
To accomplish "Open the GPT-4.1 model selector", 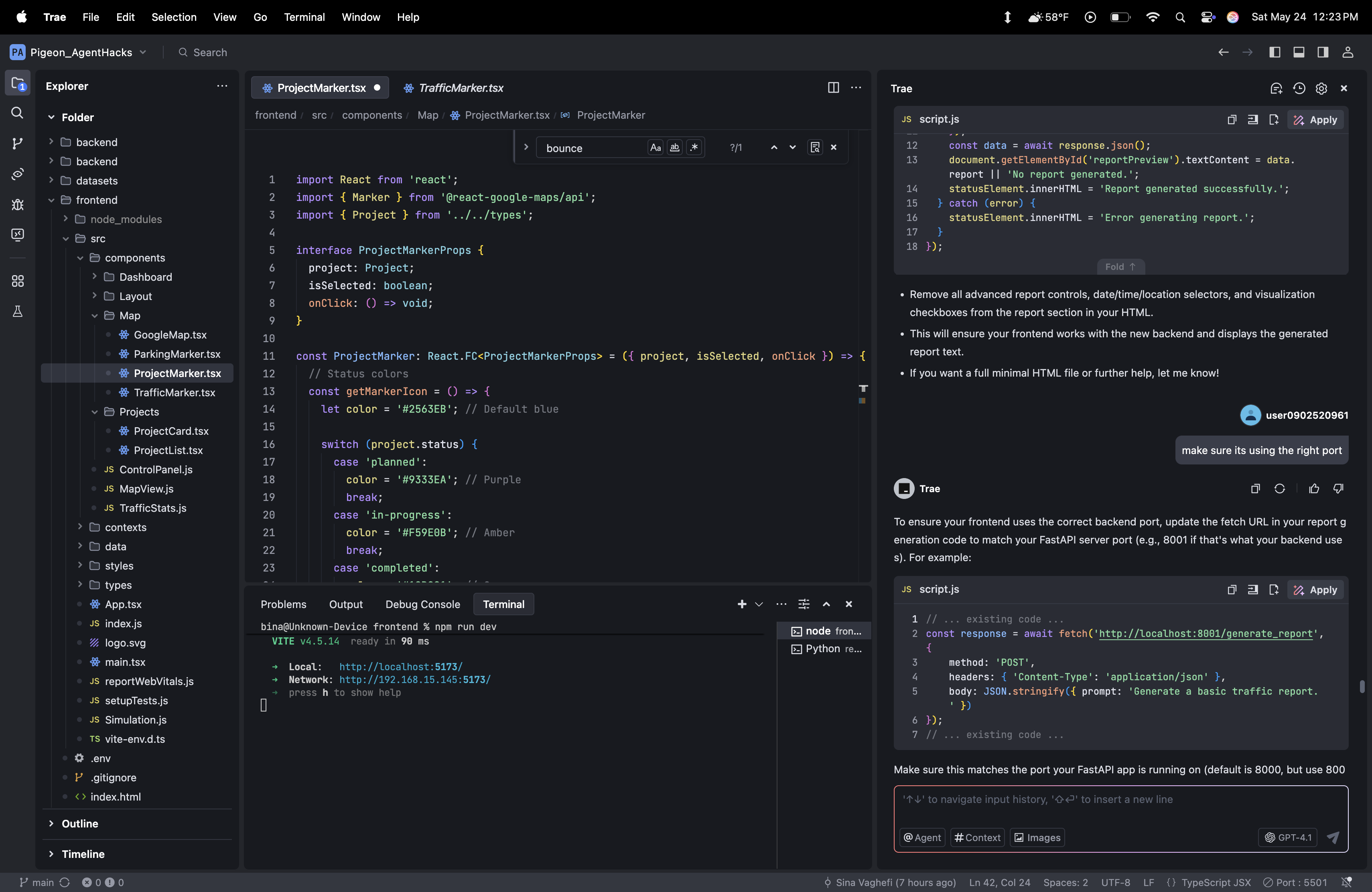I will [x=1288, y=837].
